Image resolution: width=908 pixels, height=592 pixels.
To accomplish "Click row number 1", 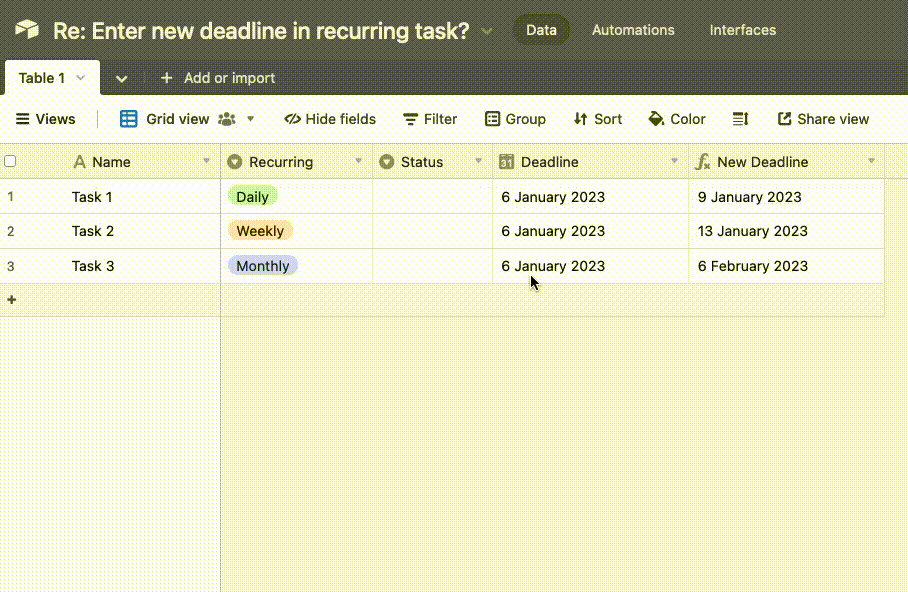I will click(10, 196).
